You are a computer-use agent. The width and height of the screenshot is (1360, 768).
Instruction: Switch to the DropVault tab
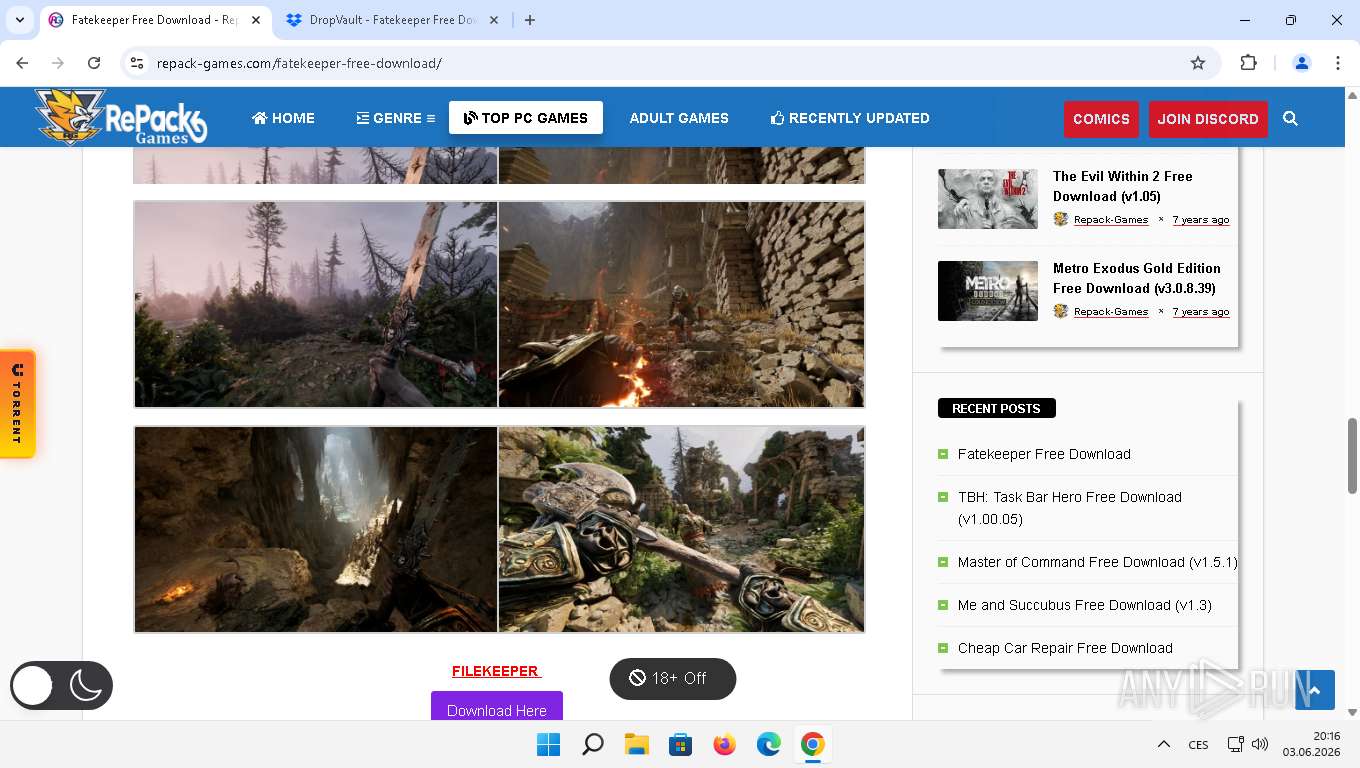pyautogui.click(x=391, y=20)
